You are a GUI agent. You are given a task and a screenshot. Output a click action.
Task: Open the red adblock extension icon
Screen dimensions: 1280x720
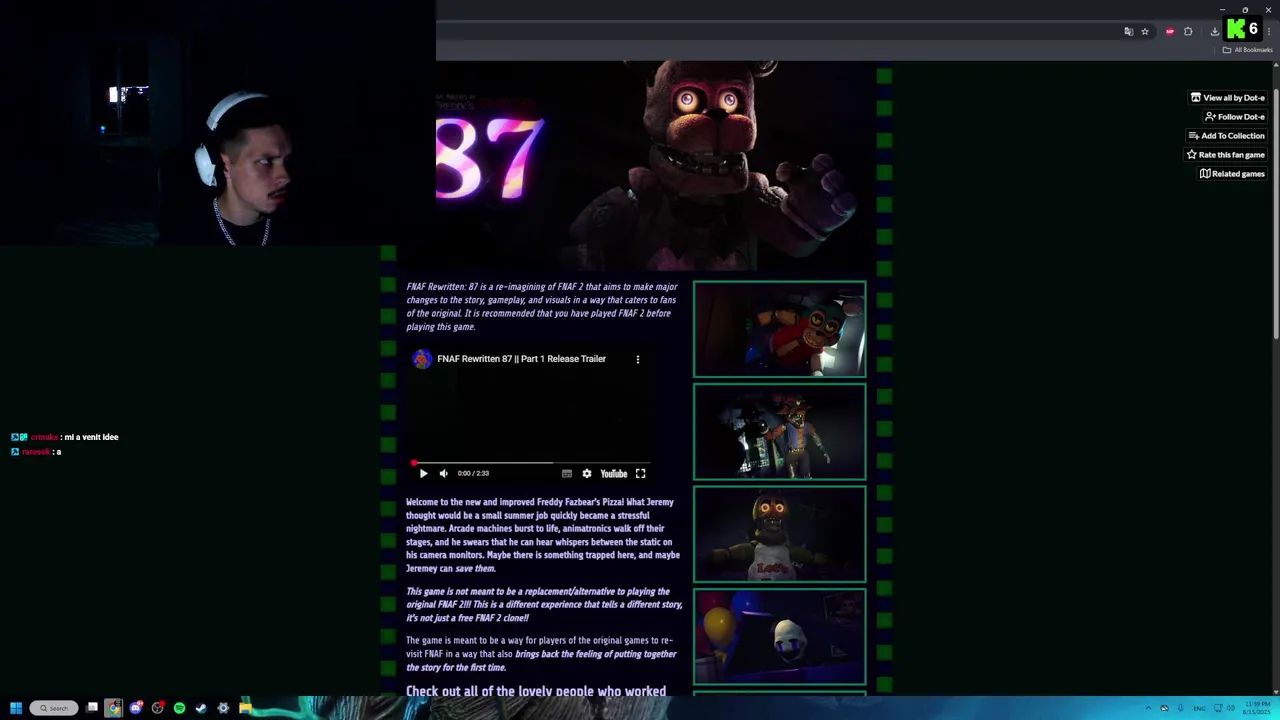[x=1170, y=32]
